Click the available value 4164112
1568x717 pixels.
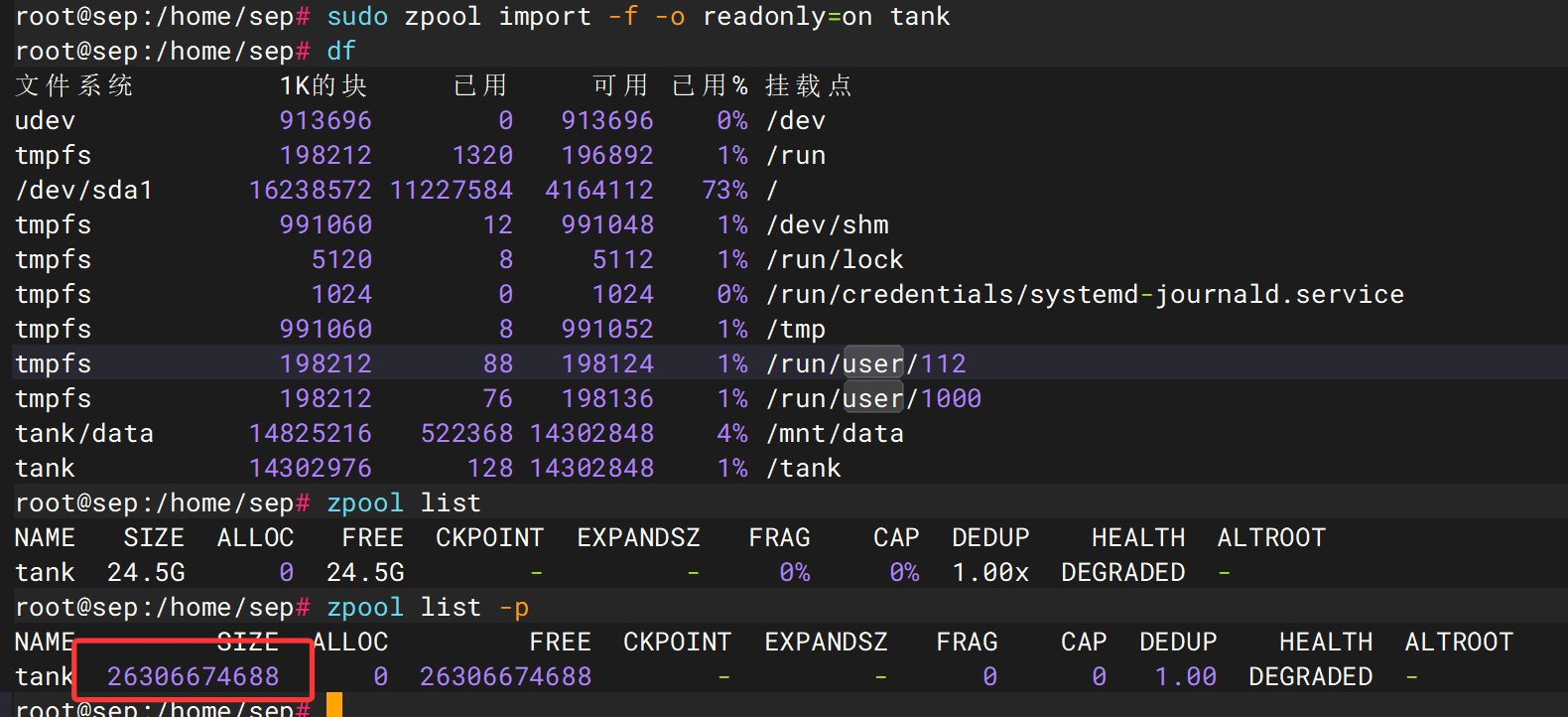(599, 191)
